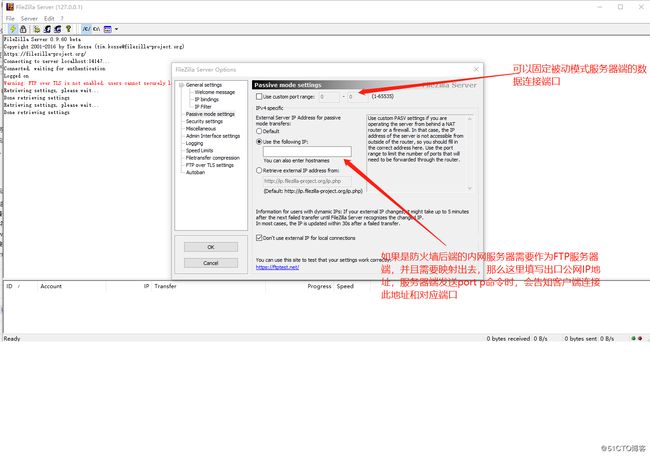Click the green status indicator in status bar
650x456 pixels.
(633, 339)
